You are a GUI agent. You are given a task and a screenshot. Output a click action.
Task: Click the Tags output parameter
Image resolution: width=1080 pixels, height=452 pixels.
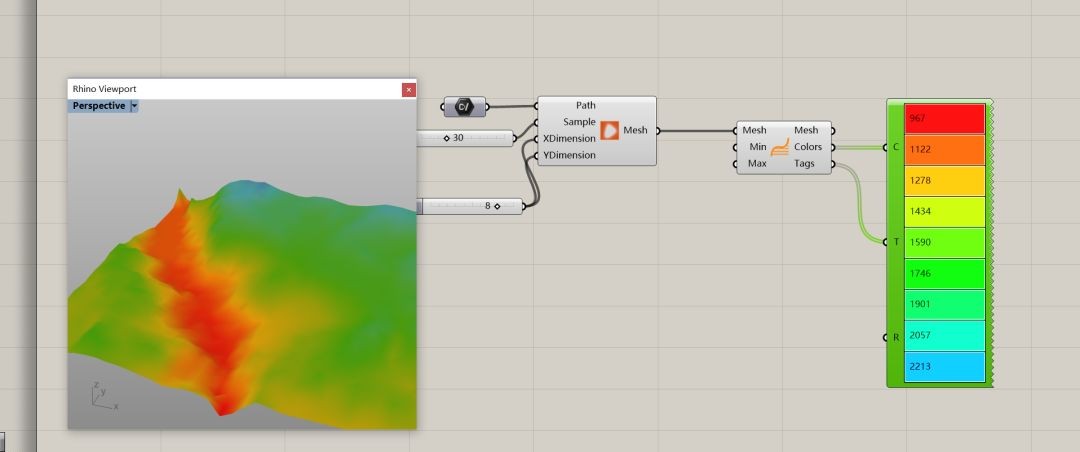point(804,163)
